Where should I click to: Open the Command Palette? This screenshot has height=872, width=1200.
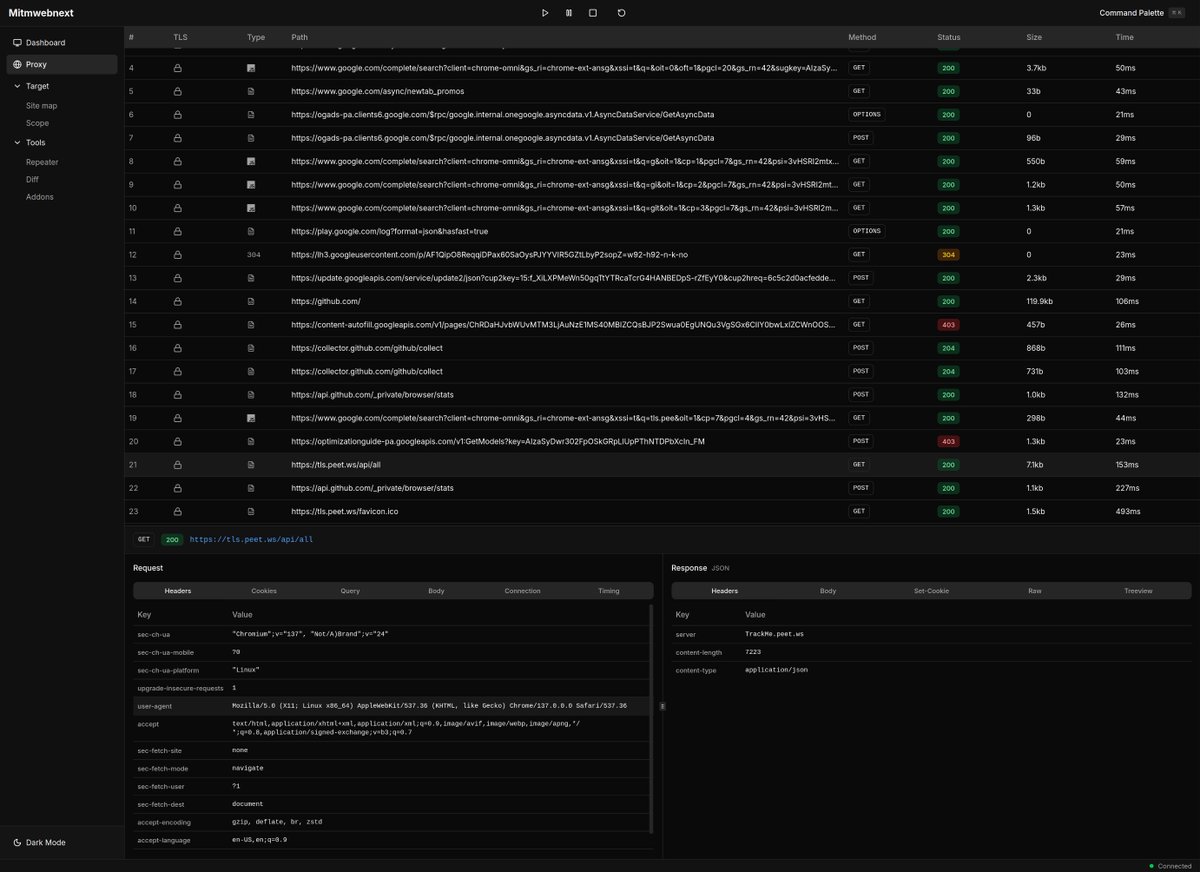1141,13
